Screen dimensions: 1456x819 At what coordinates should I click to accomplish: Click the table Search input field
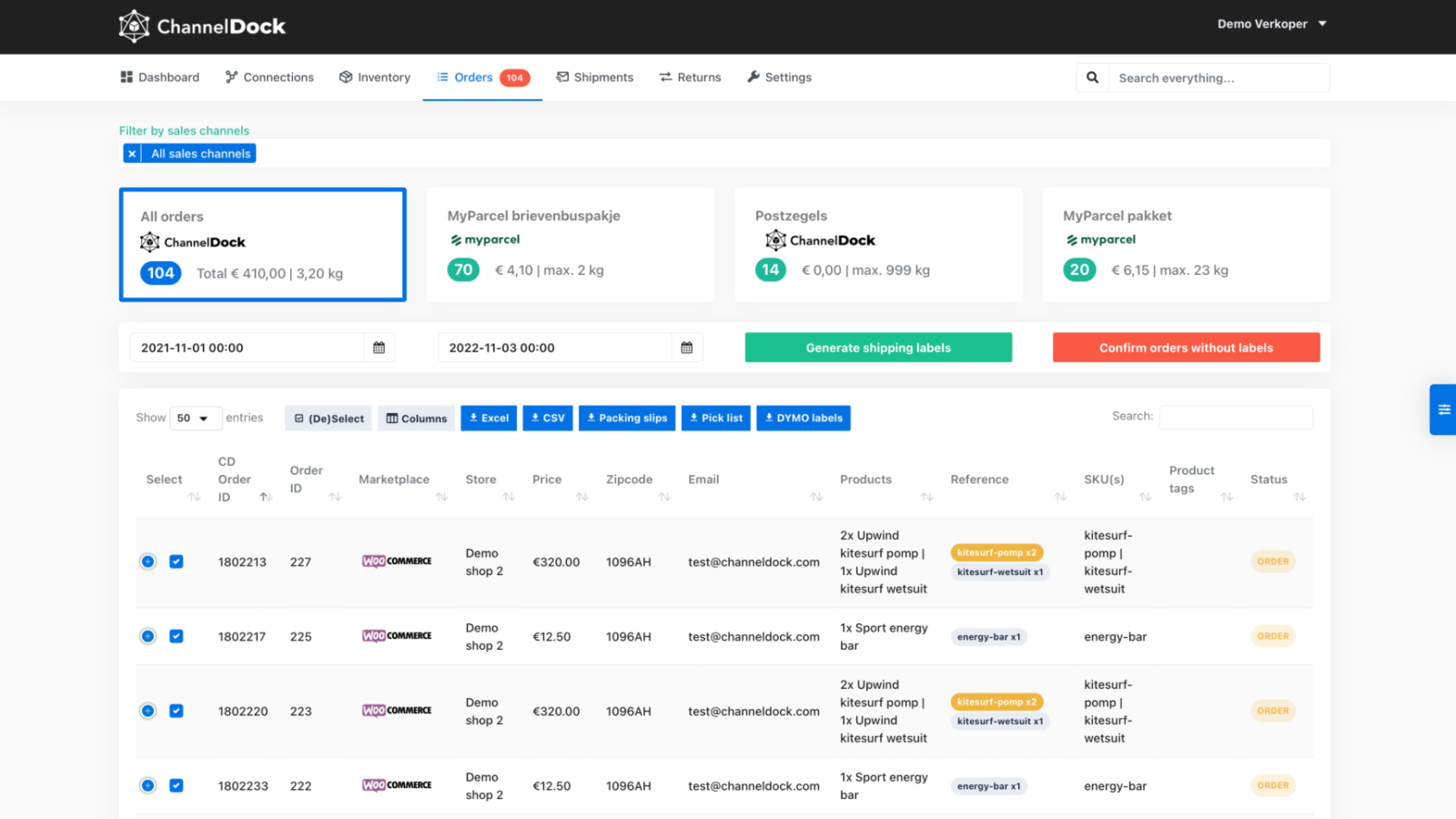coord(1235,417)
